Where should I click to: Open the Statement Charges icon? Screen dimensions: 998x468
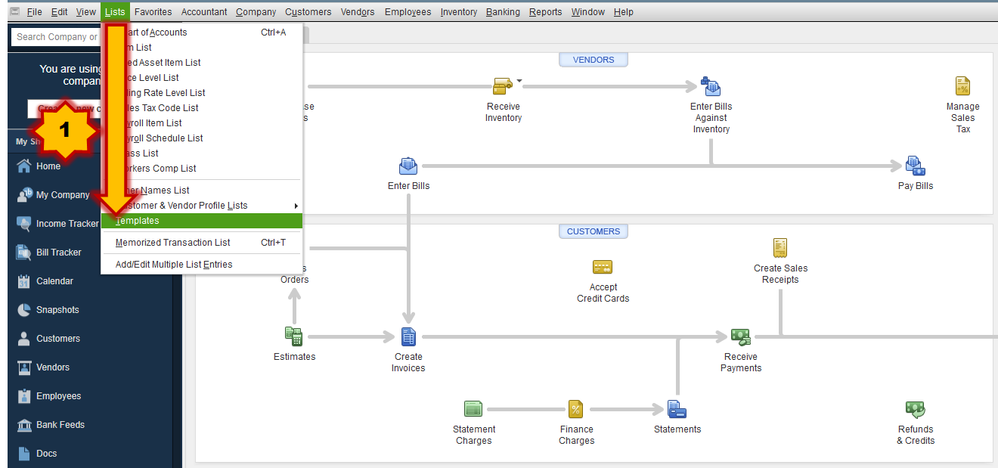click(474, 409)
